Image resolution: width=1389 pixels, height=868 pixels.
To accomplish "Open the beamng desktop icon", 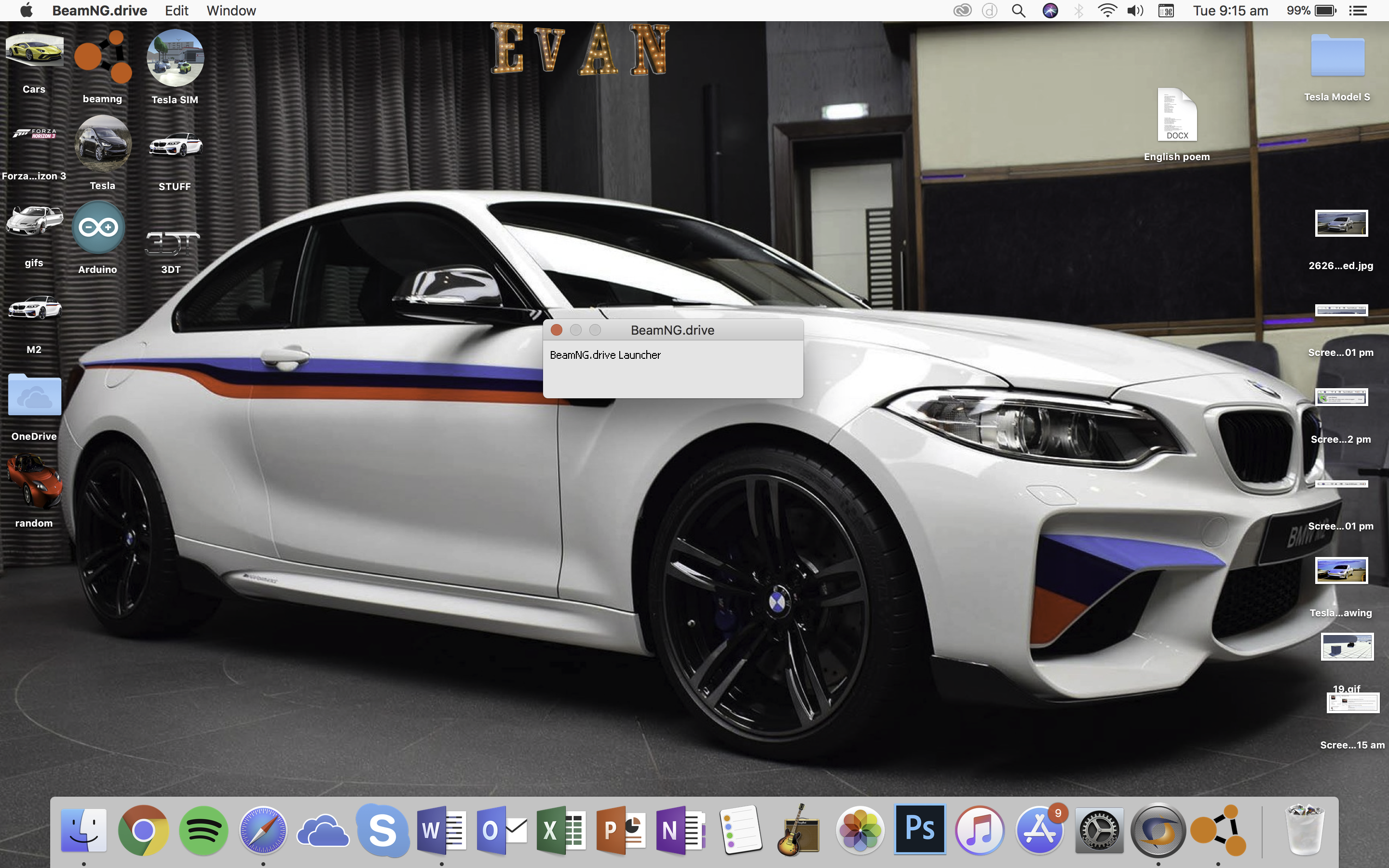I will tap(103, 56).
